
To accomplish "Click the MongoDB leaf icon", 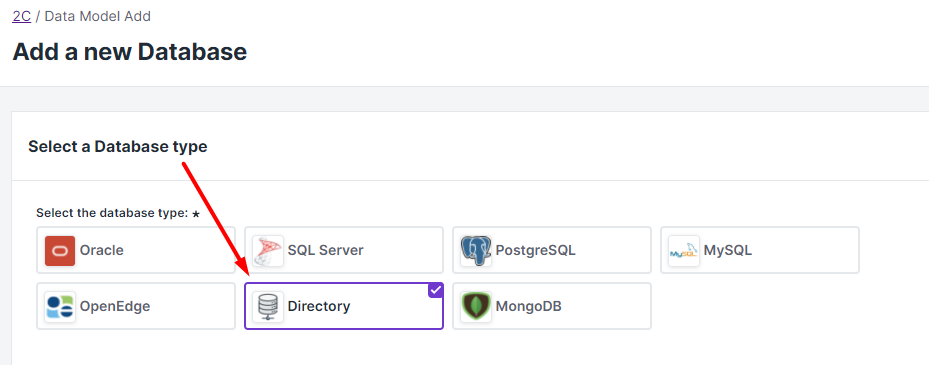I will coord(476,307).
